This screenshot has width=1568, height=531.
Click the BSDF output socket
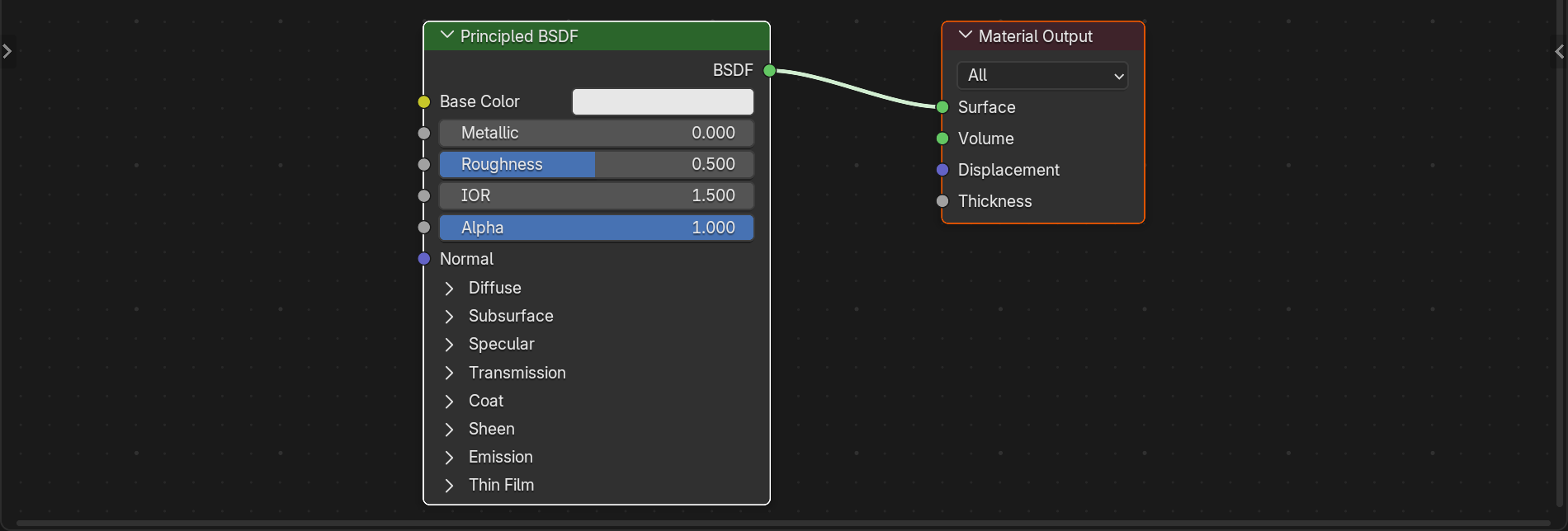770,70
